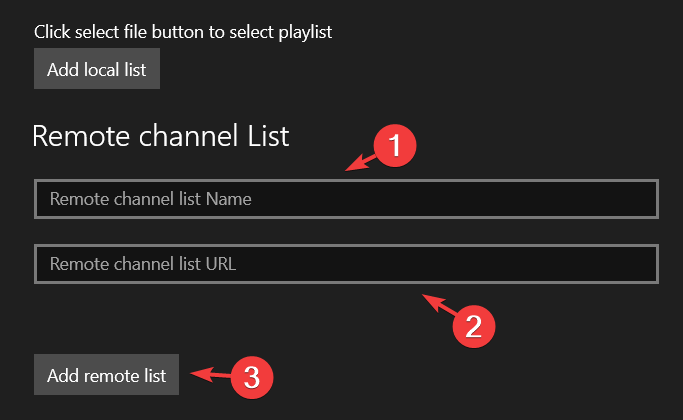Click the red circle numbered 3
This screenshot has height=420, width=683.
(x=252, y=377)
